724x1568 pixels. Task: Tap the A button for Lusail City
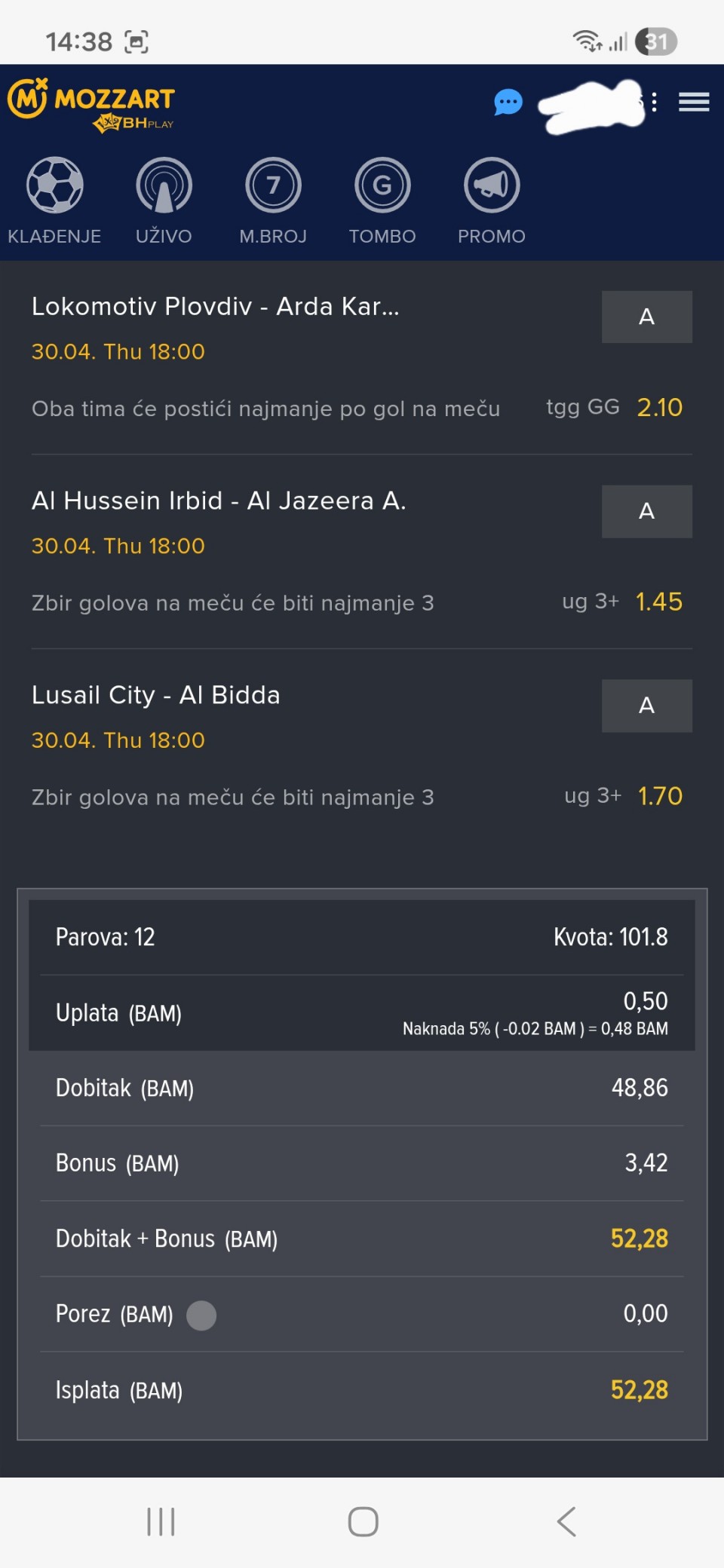(x=646, y=706)
